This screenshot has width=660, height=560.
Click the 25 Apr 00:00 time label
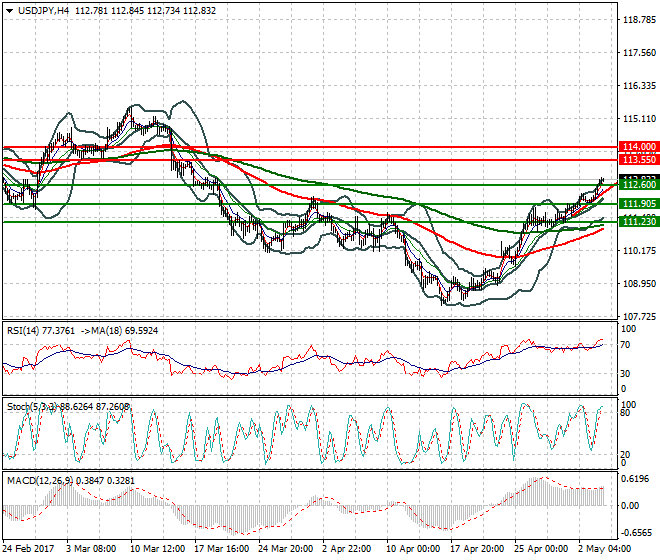click(541, 549)
